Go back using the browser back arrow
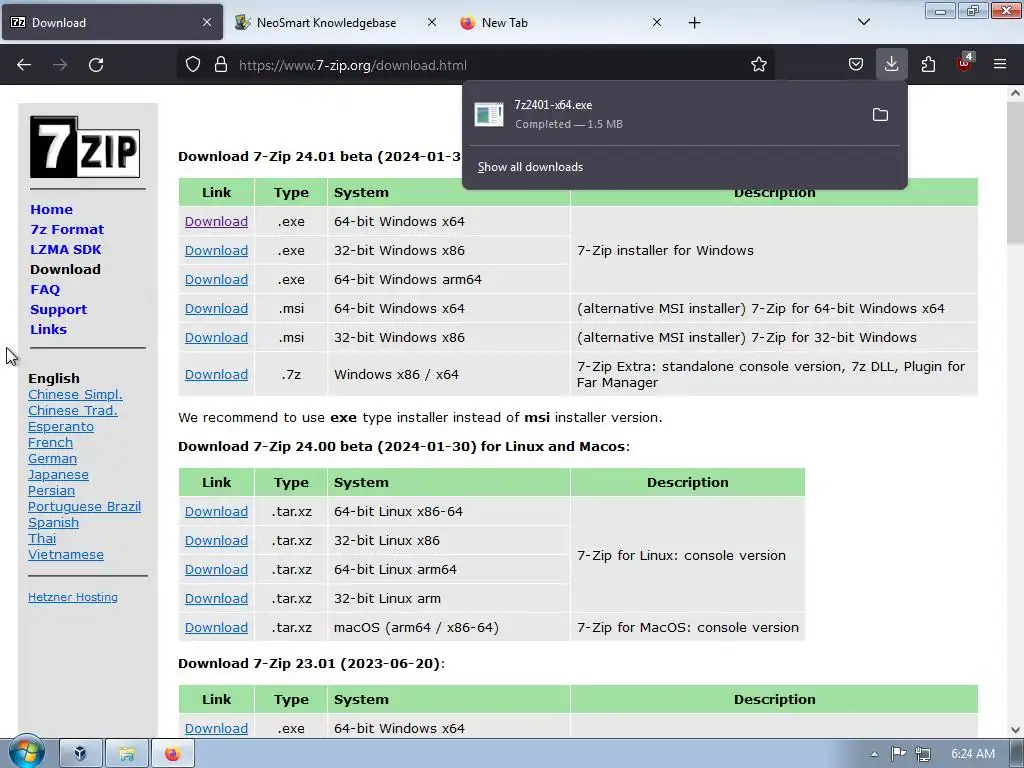1024x768 pixels. pyautogui.click(x=24, y=65)
